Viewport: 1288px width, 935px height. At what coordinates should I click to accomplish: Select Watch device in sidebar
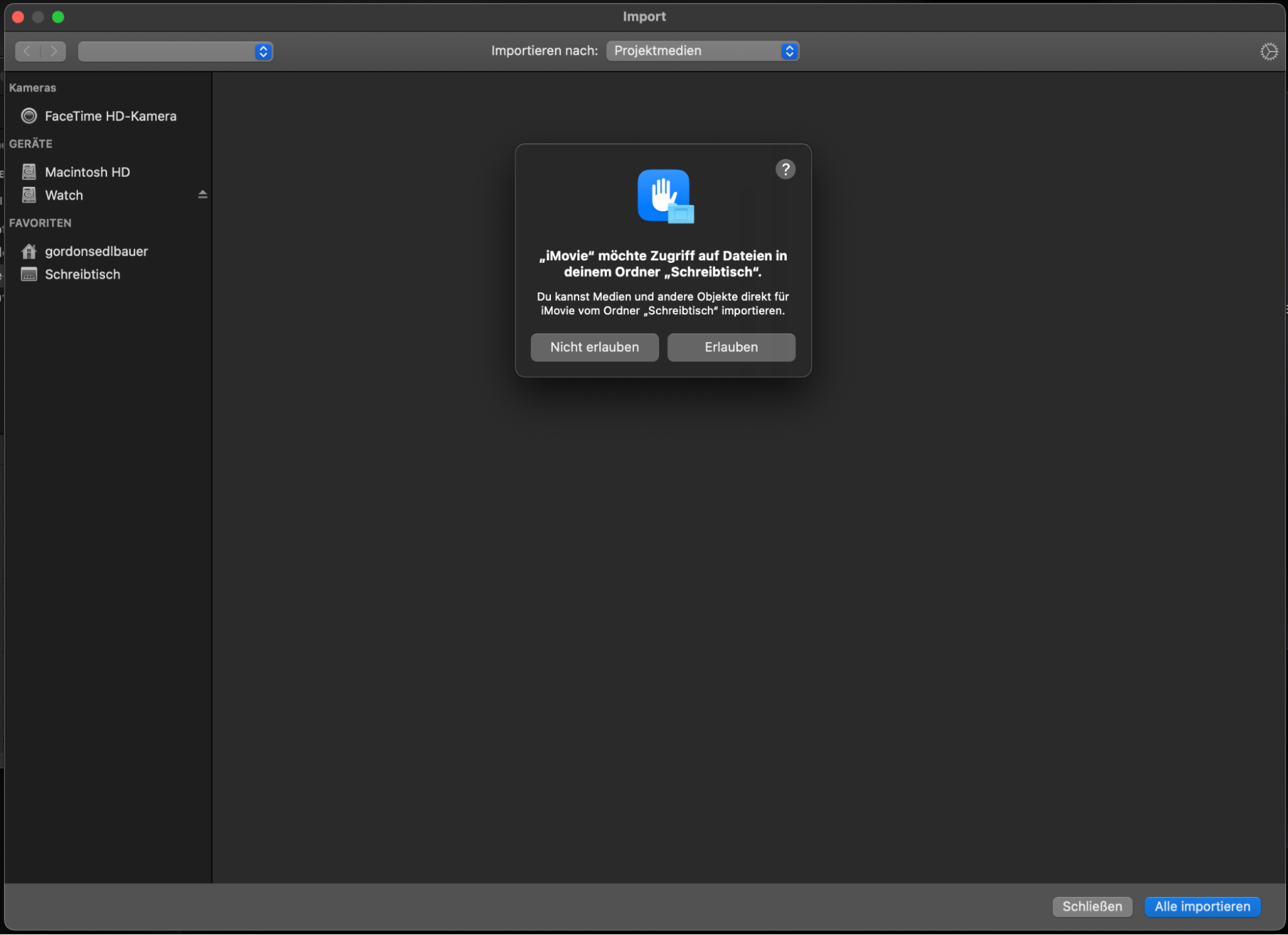108,195
